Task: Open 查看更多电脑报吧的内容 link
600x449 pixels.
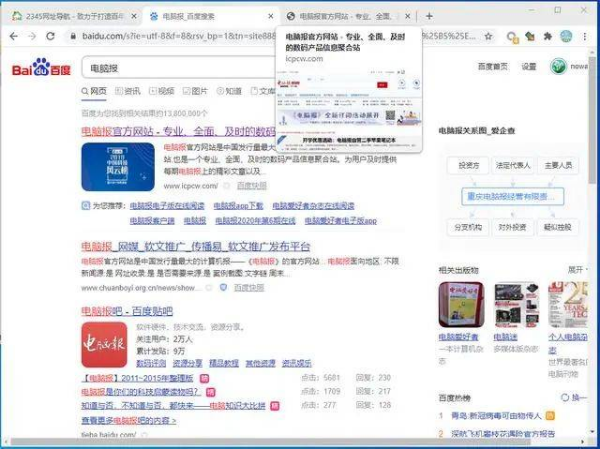Action: pyautogui.click(x=129, y=421)
